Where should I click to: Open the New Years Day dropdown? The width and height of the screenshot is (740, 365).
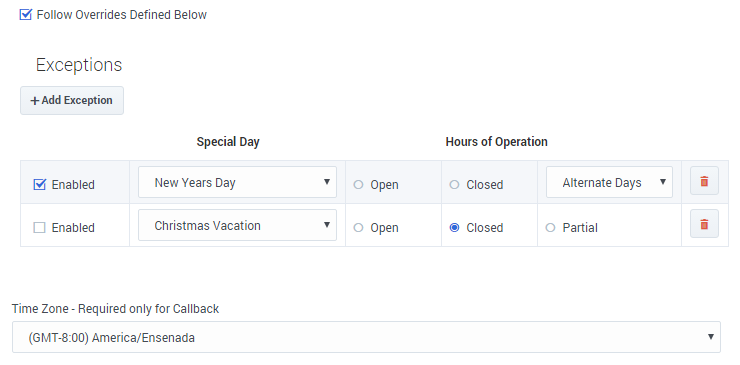coord(237,182)
